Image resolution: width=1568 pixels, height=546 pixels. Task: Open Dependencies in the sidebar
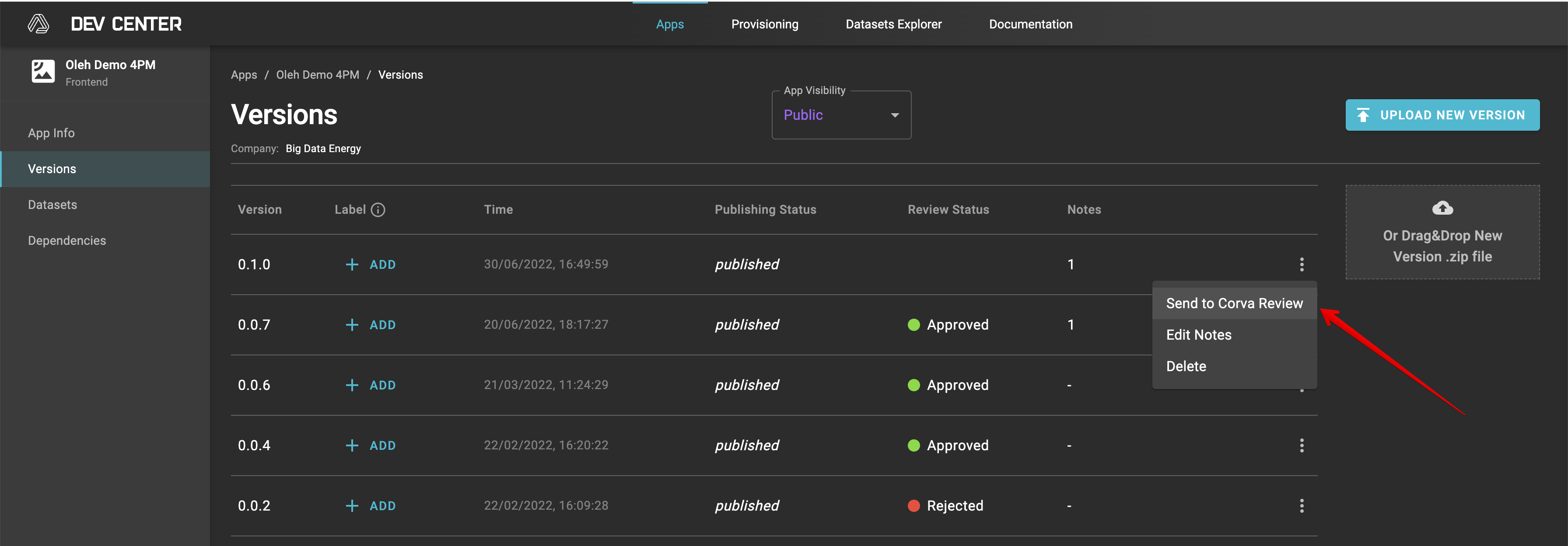click(x=105, y=241)
